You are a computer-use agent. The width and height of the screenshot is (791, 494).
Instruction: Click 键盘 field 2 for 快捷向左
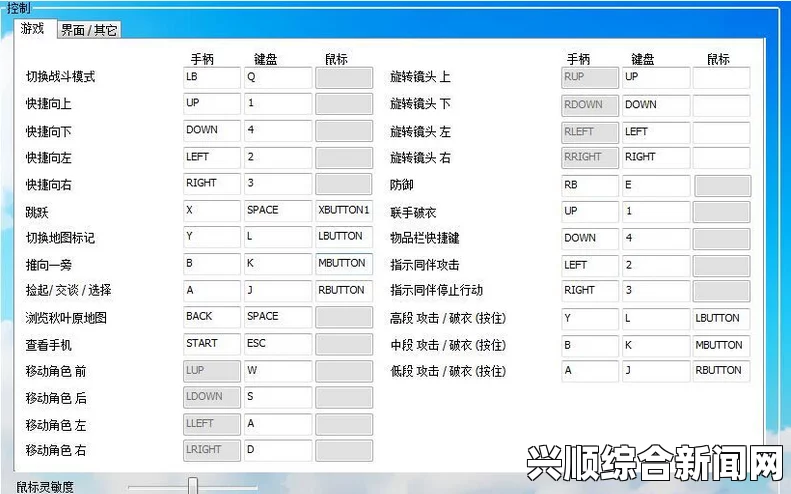point(278,157)
